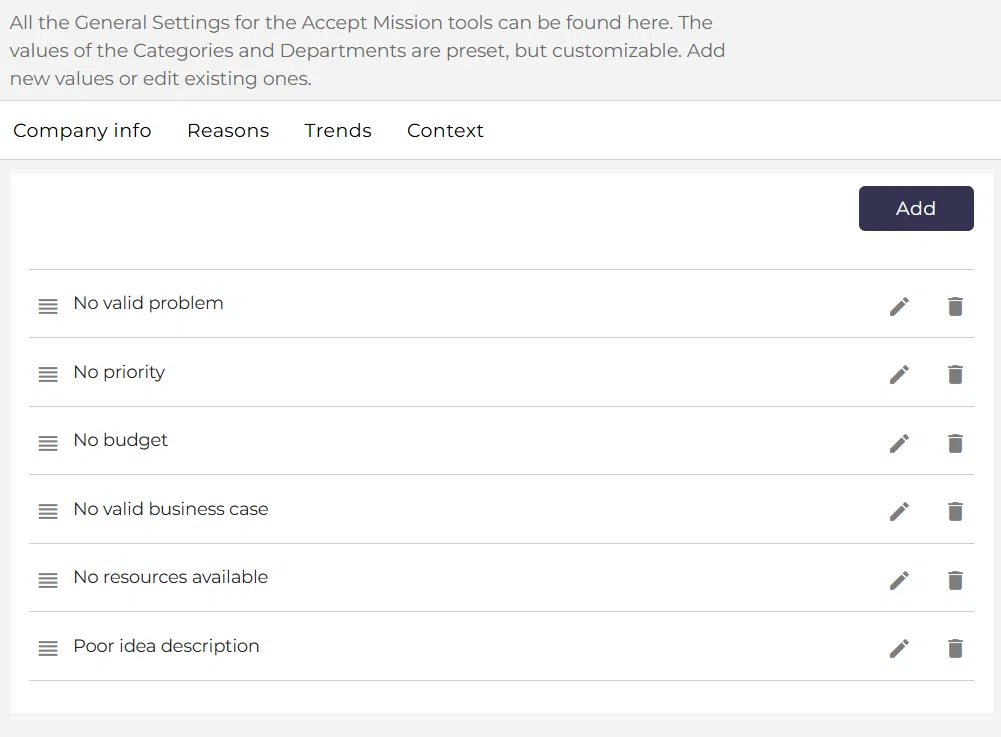
Task: Click drag handle for 'No priority'
Action: tap(48, 375)
